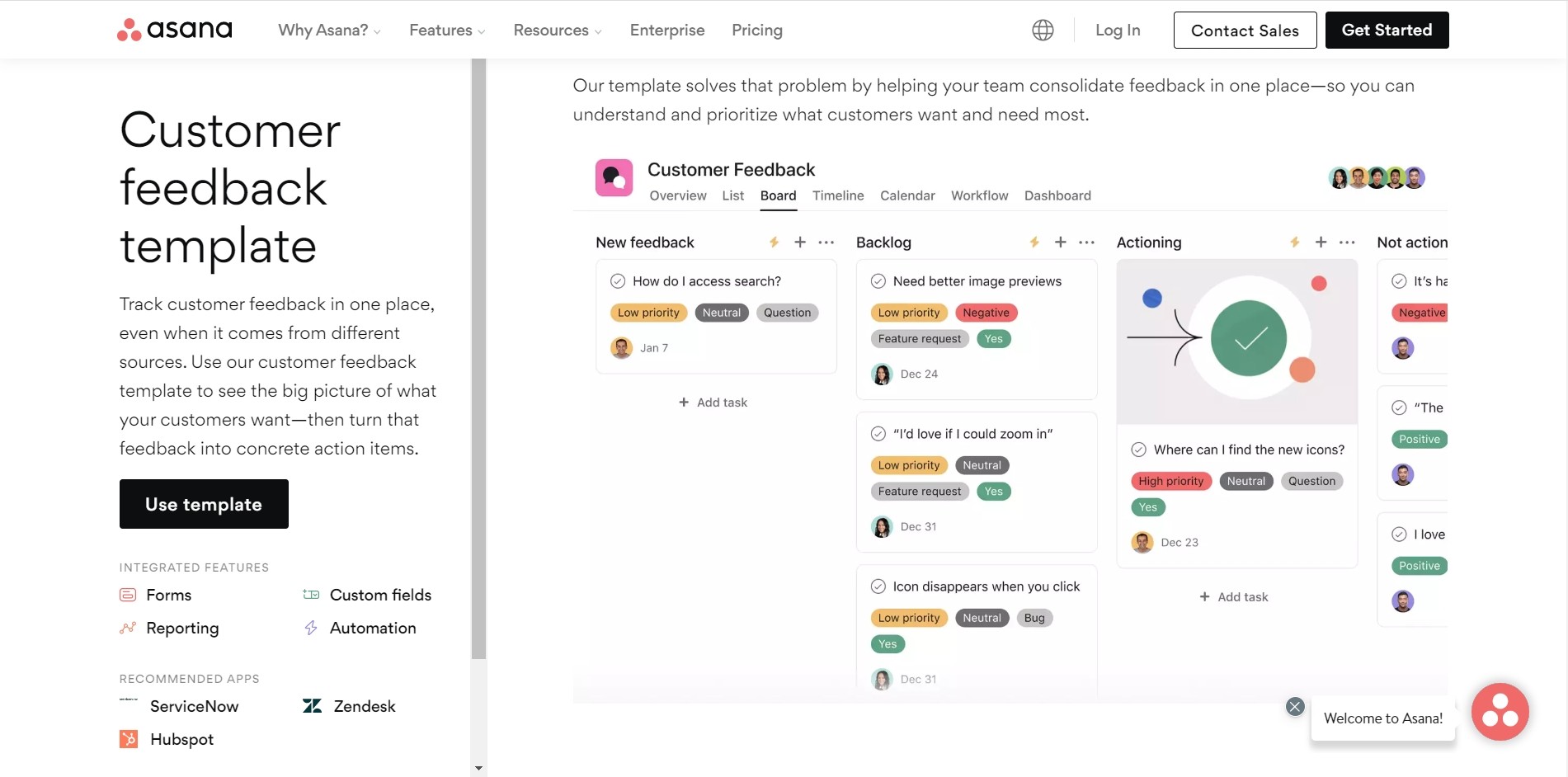Click the Asana logo in the navbar
Viewport: 1568px width, 777px height.
point(174,29)
